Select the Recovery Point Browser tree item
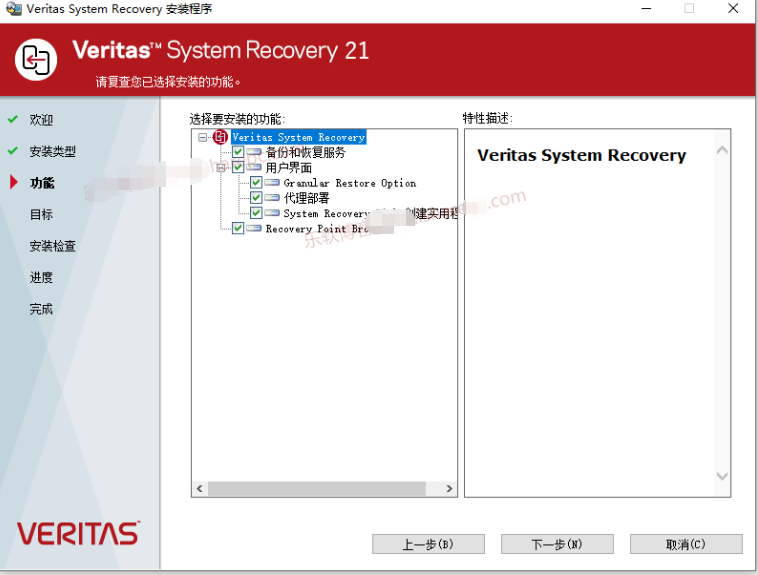Image resolution: width=758 pixels, height=575 pixels. [x=318, y=229]
